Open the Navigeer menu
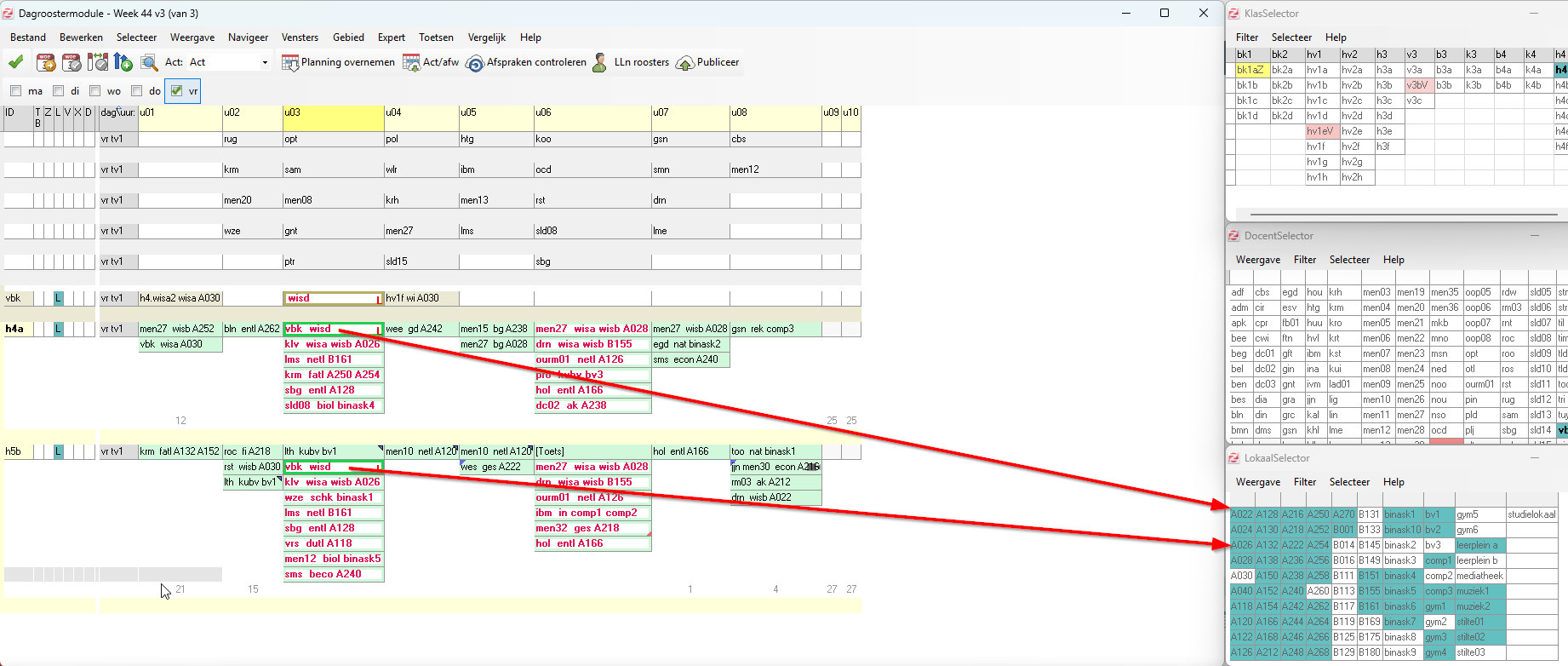 tap(248, 37)
